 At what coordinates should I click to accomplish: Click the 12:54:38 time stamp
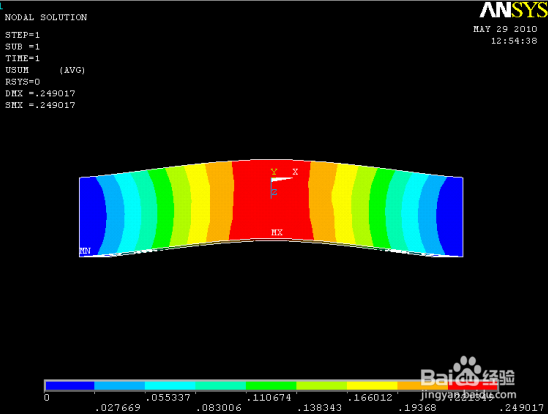tap(514, 41)
